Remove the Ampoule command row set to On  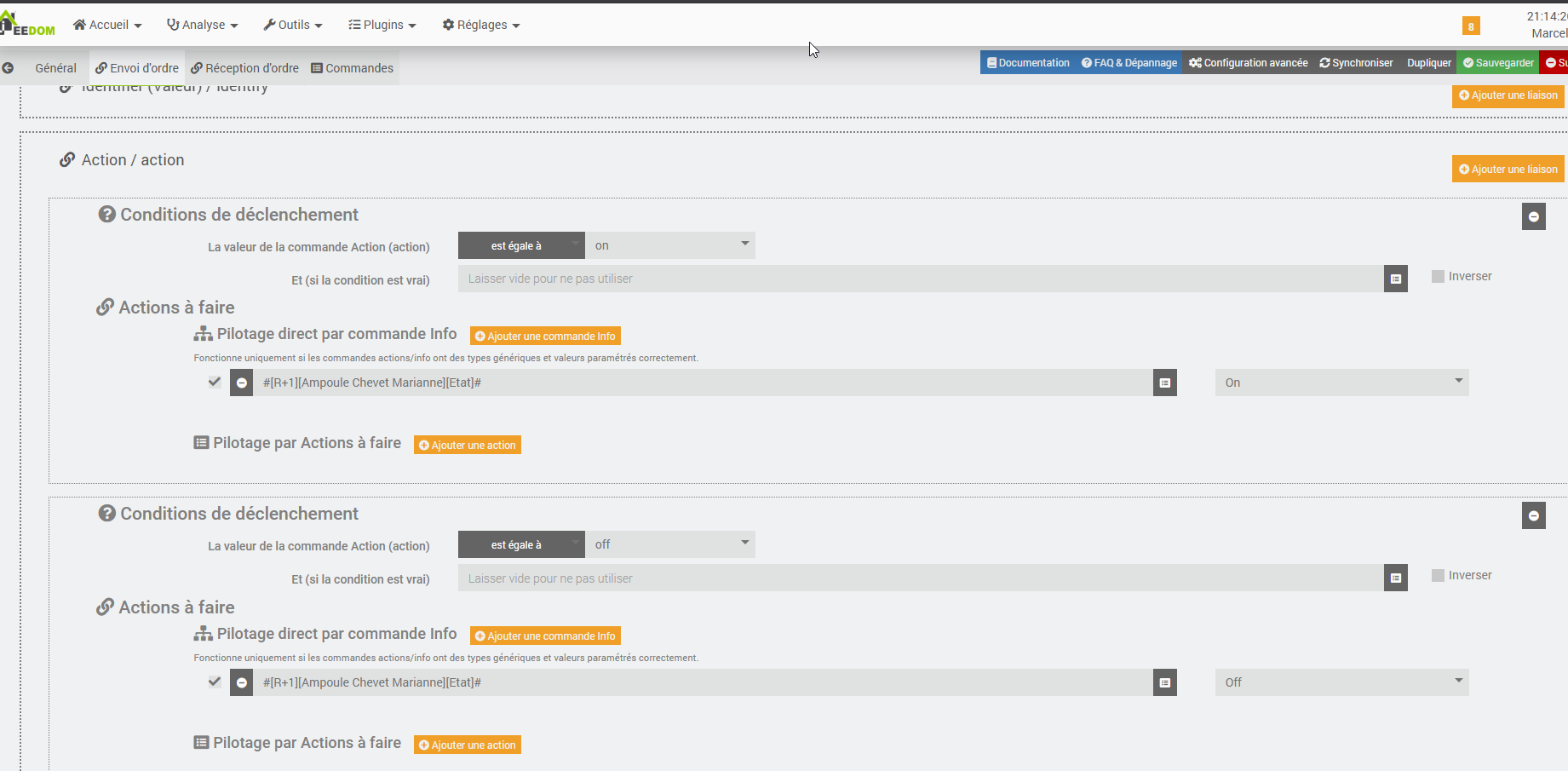pyautogui.click(x=242, y=383)
